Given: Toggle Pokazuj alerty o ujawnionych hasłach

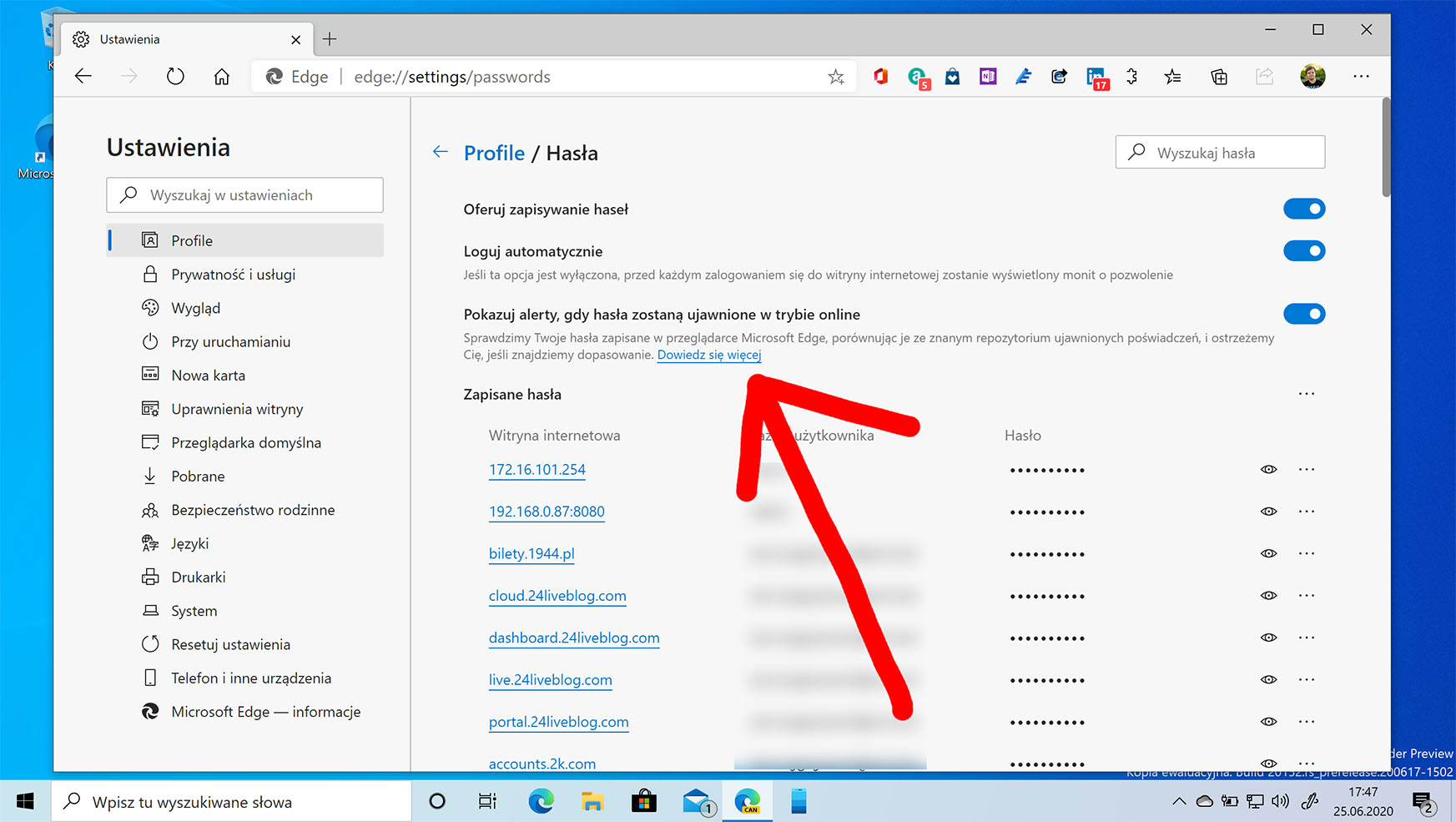Looking at the screenshot, I should pos(1304,314).
